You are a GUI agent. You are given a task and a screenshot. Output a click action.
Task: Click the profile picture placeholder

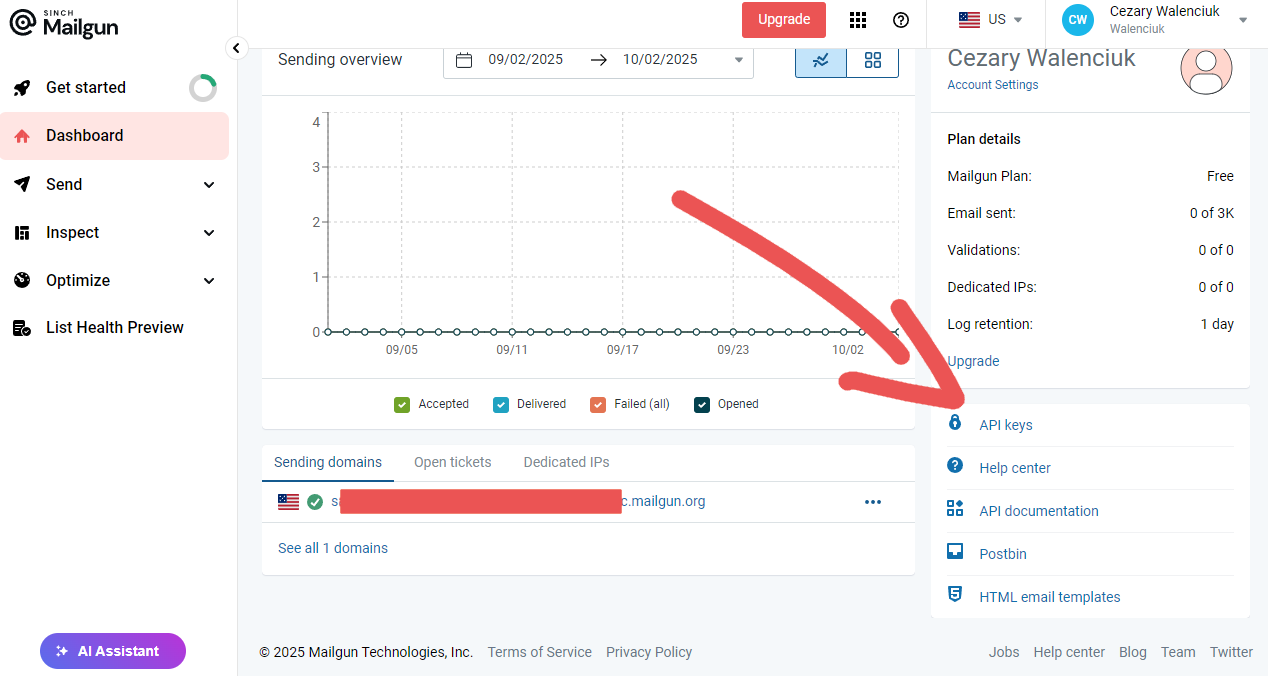pos(1206,69)
